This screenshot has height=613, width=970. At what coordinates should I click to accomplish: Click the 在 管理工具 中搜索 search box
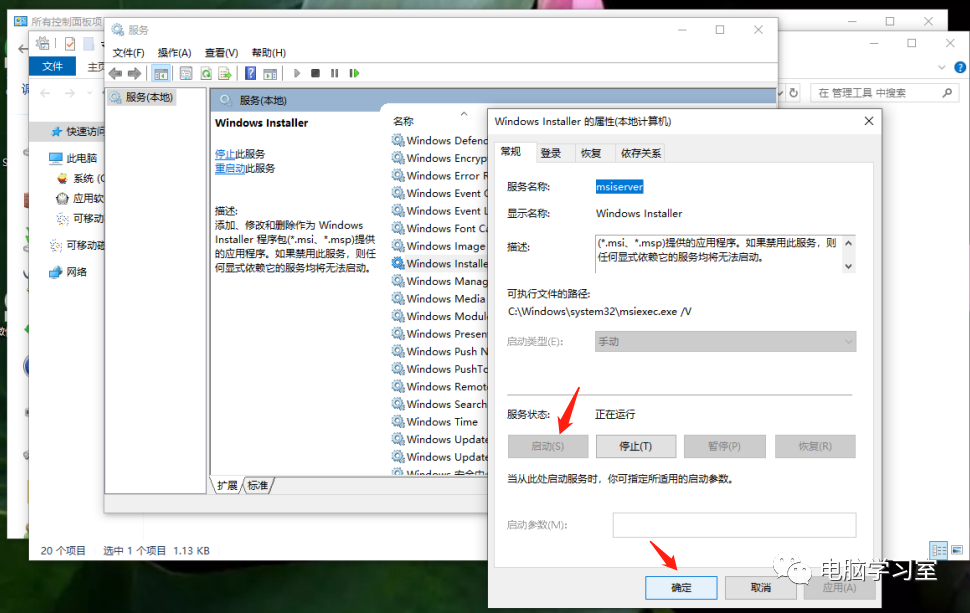[x=884, y=93]
